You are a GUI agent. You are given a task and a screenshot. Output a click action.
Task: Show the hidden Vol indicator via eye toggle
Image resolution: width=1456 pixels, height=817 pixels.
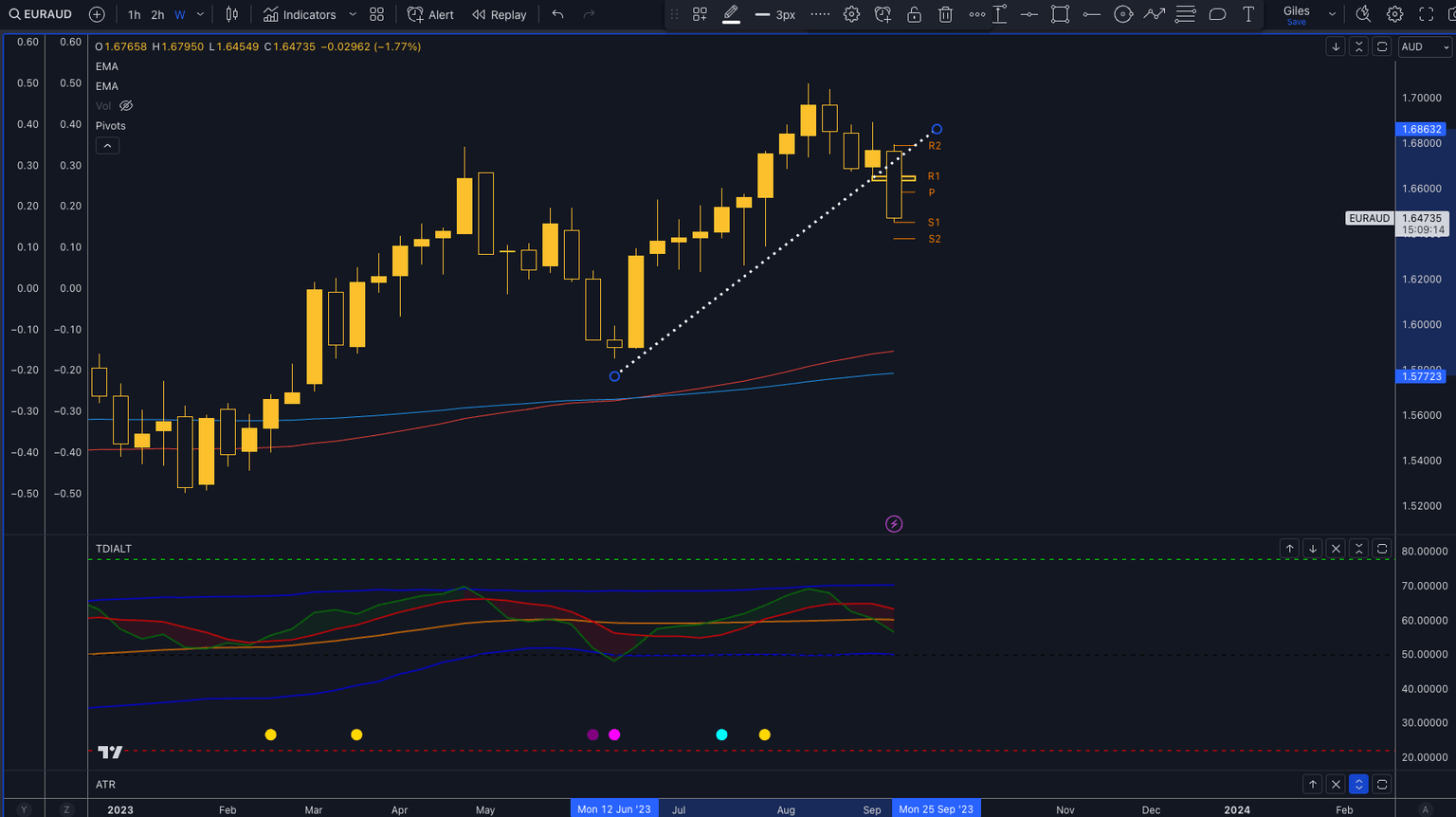pyautogui.click(x=125, y=105)
